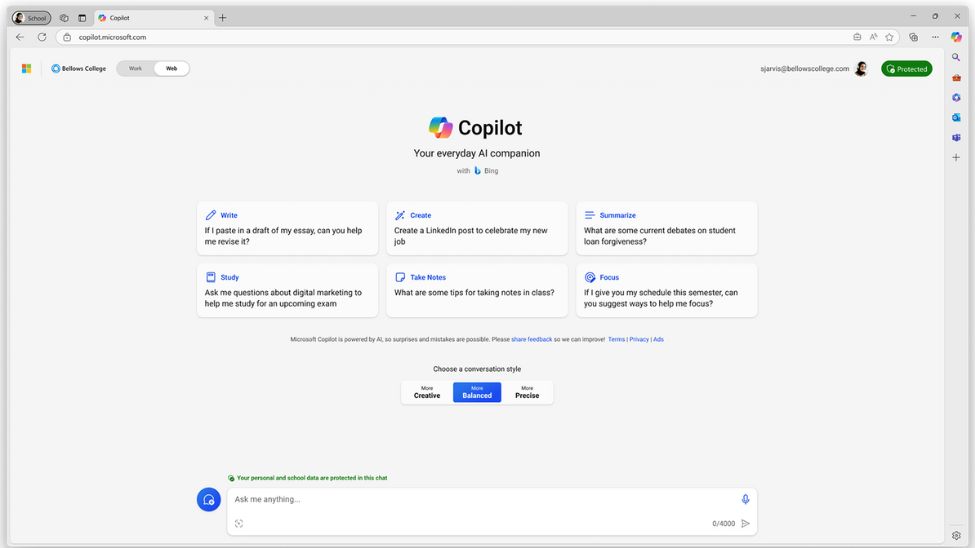Open the Write essay revision card
This screenshot has width=975, height=548.
tap(287, 228)
